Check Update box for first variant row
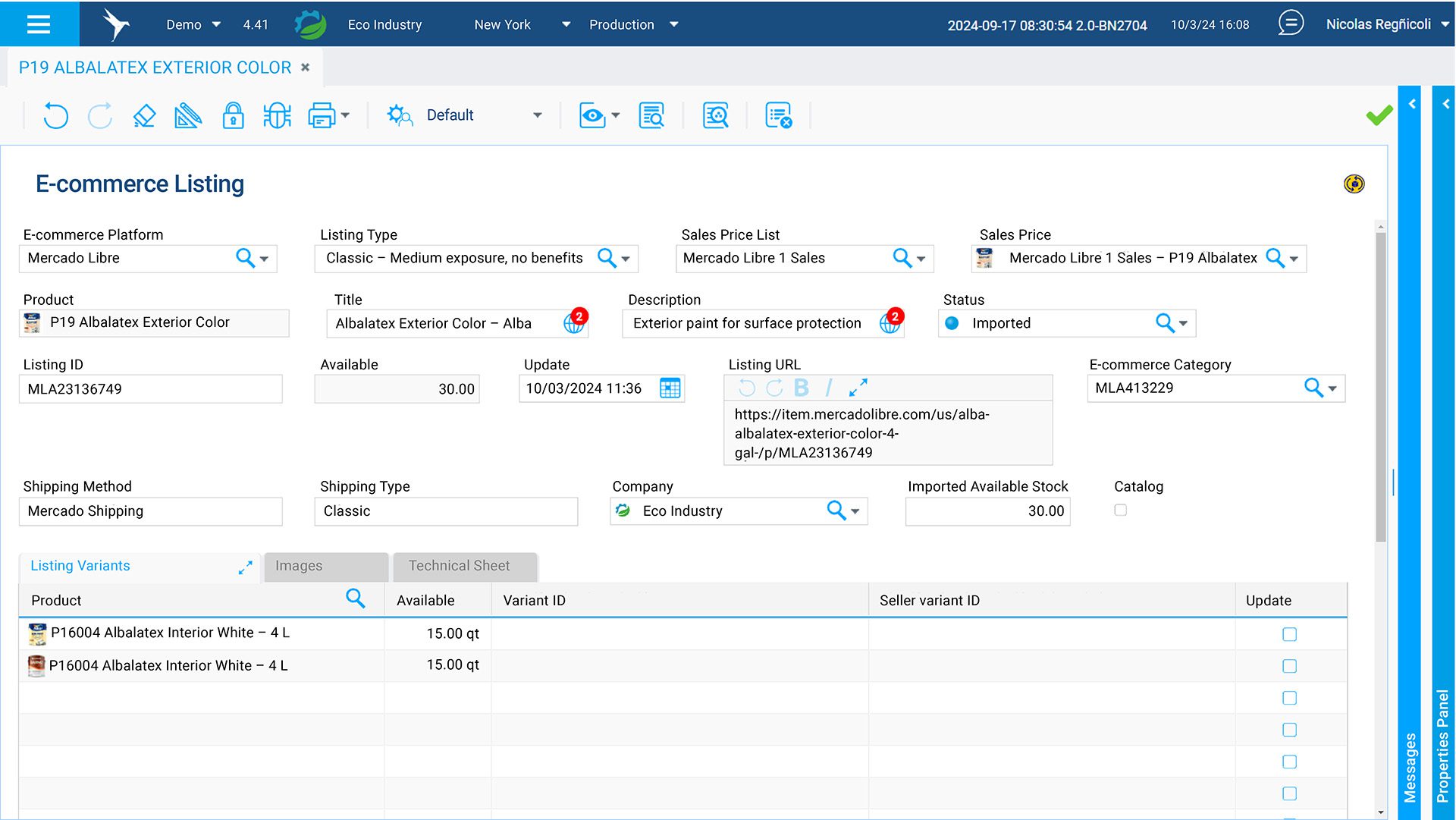Screen dimensions: 1456x820 point(1289,634)
